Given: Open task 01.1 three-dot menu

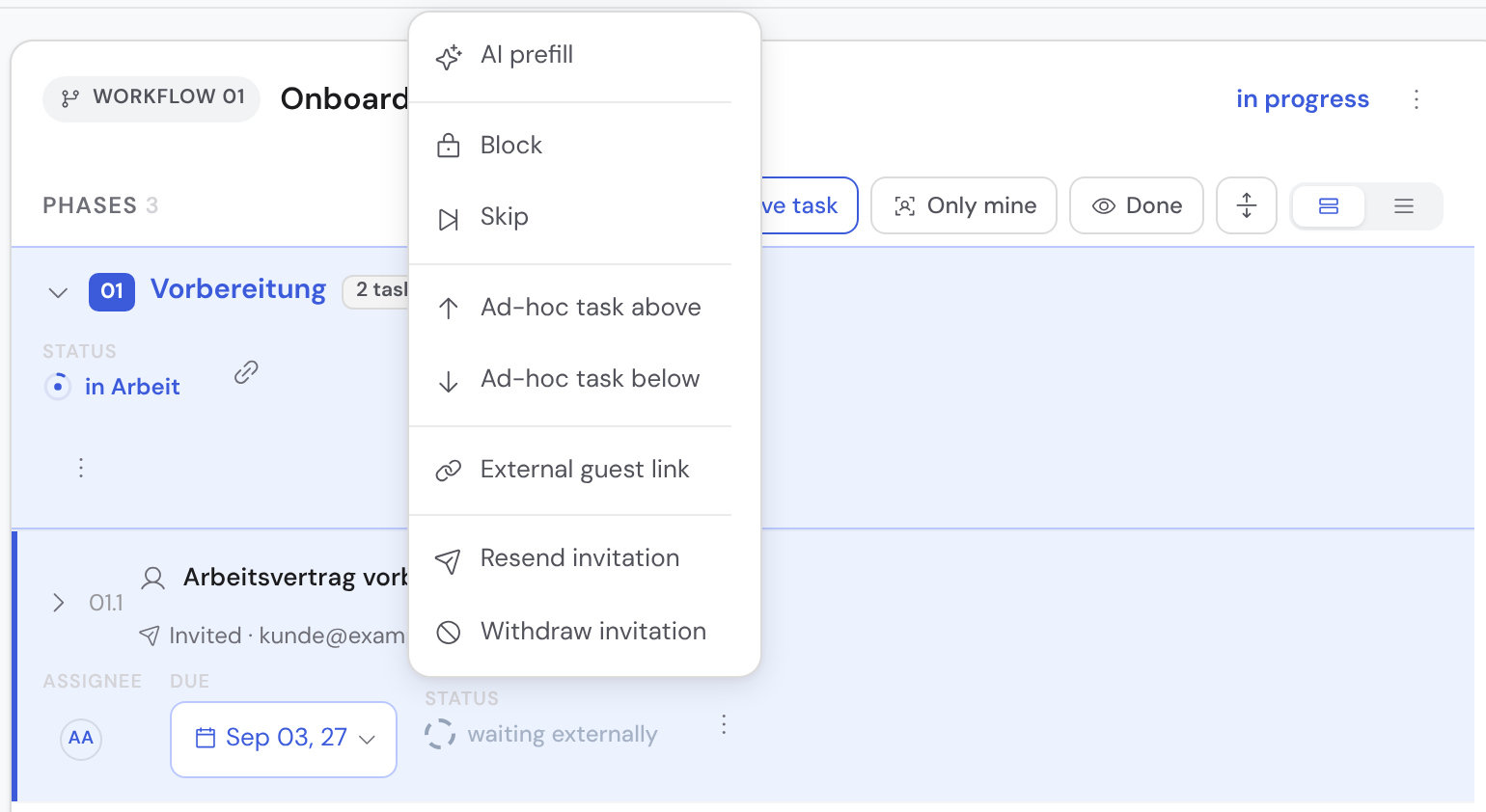Looking at the screenshot, I should click(724, 725).
